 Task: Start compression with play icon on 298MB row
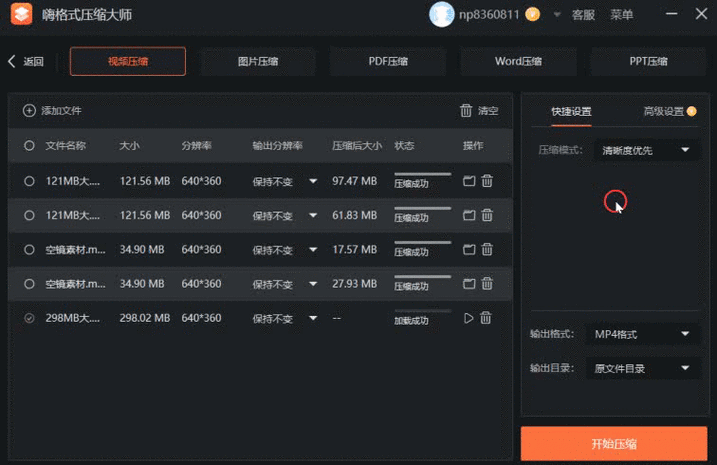click(468, 318)
